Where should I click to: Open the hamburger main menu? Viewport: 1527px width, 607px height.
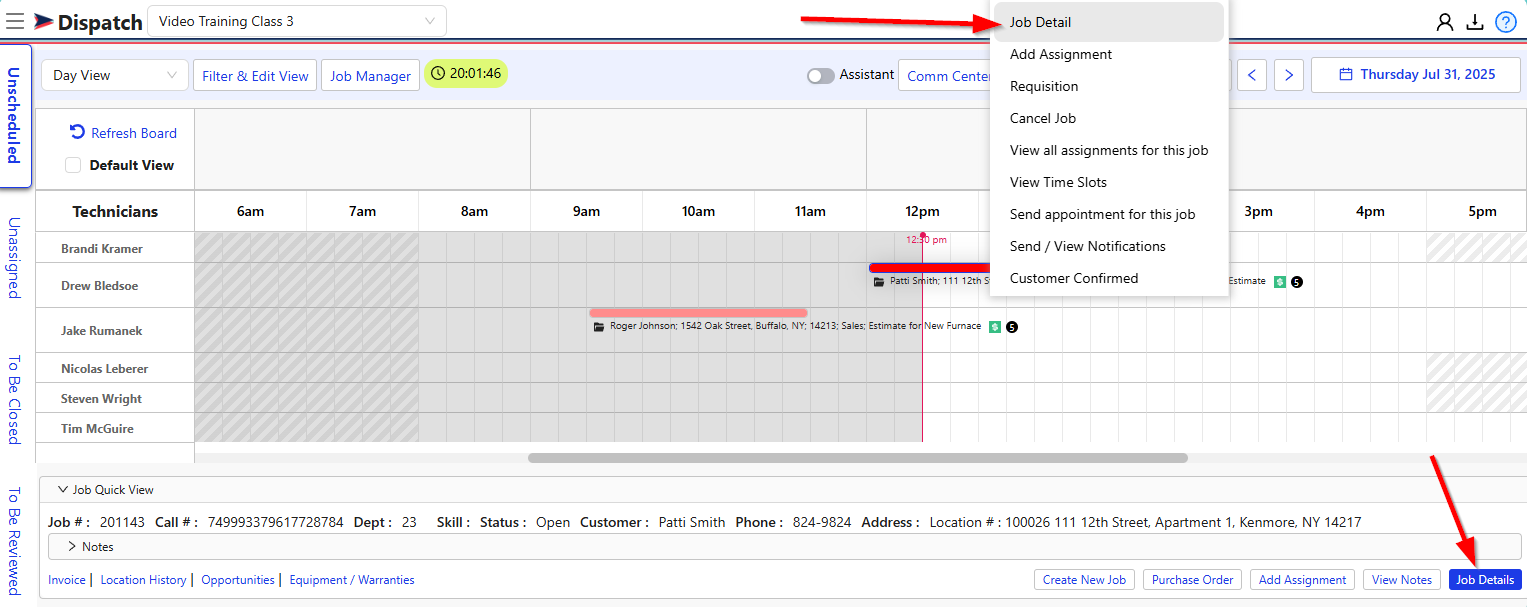click(x=15, y=21)
